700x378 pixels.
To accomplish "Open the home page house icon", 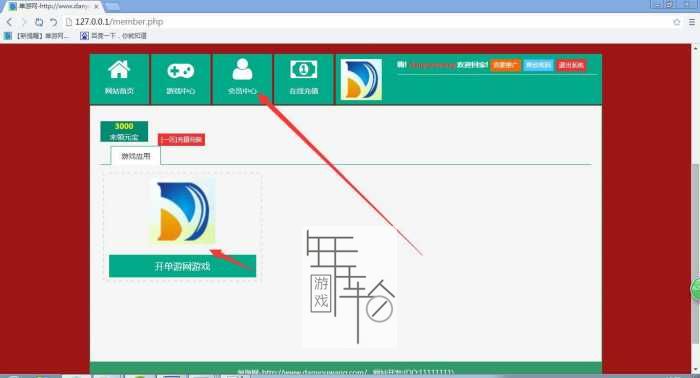I will coord(119,70).
